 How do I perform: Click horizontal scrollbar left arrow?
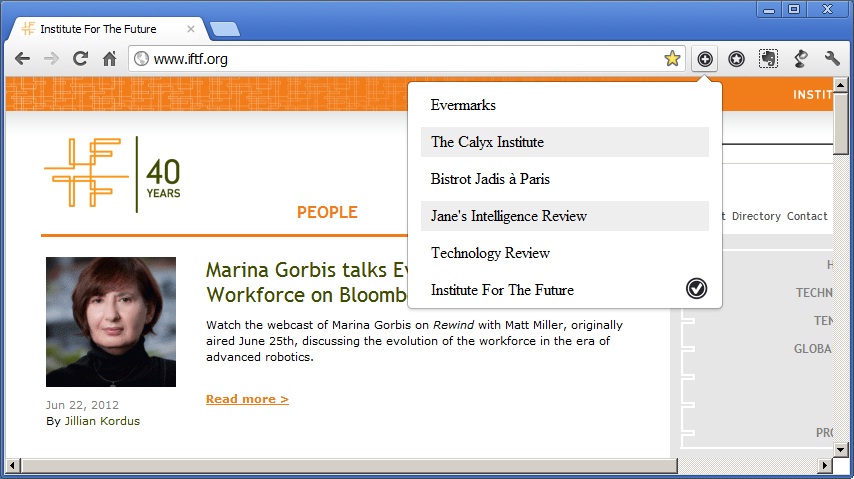click(x=14, y=465)
